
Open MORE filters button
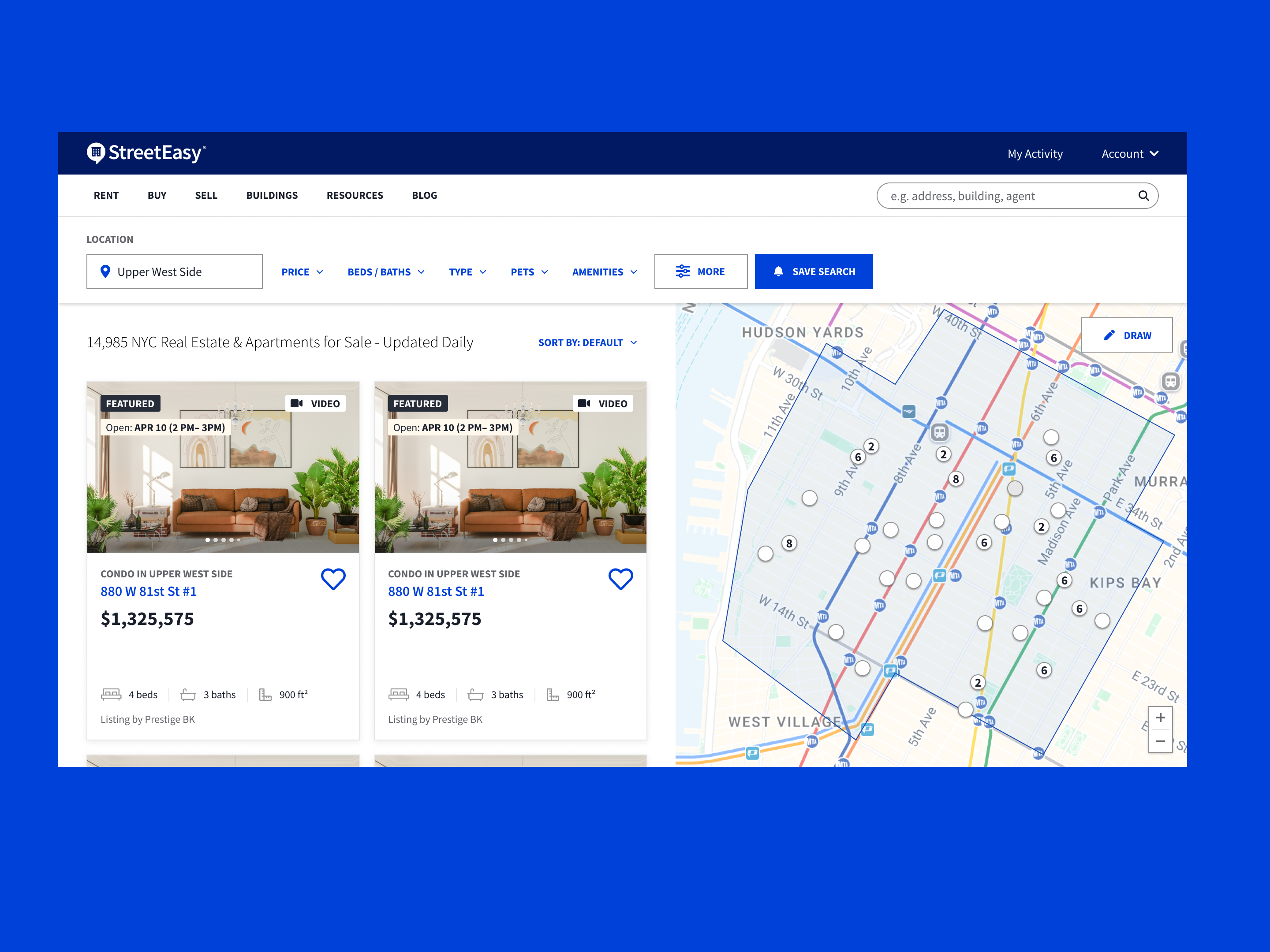tap(700, 271)
